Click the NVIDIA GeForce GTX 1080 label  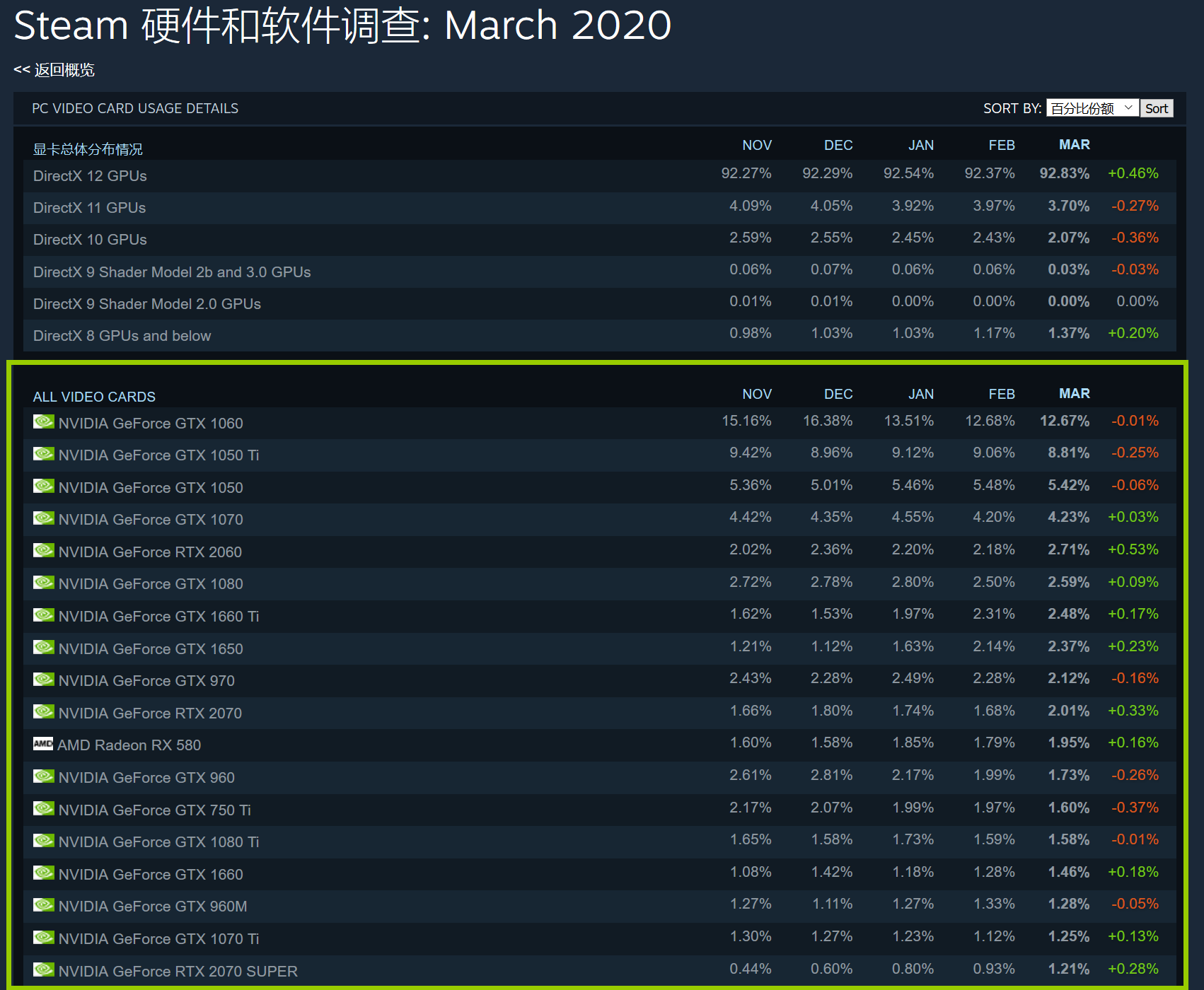pyautogui.click(x=151, y=584)
